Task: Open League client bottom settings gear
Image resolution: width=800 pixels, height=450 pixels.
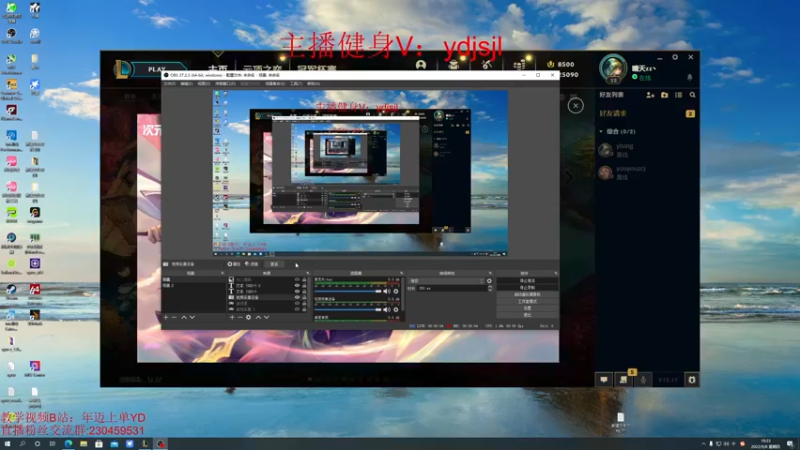Action: (x=691, y=380)
